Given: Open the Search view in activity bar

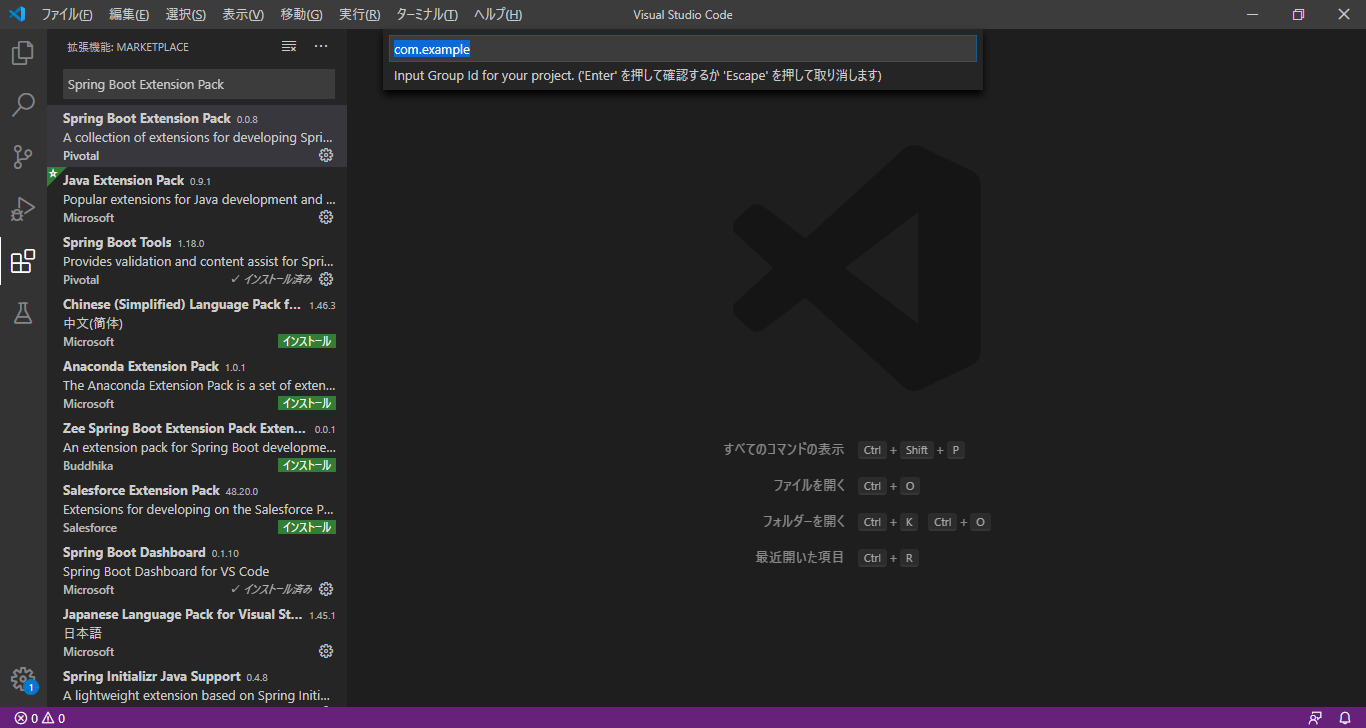Looking at the screenshot, I should [x=23, y=105].
